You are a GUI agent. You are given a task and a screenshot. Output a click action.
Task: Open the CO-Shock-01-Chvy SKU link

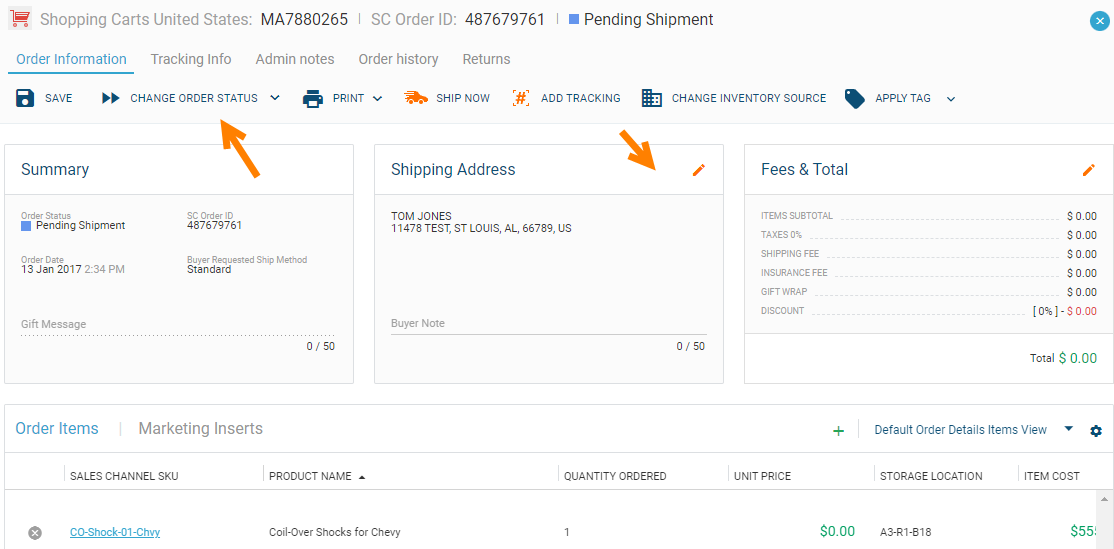tap(115, 532)
